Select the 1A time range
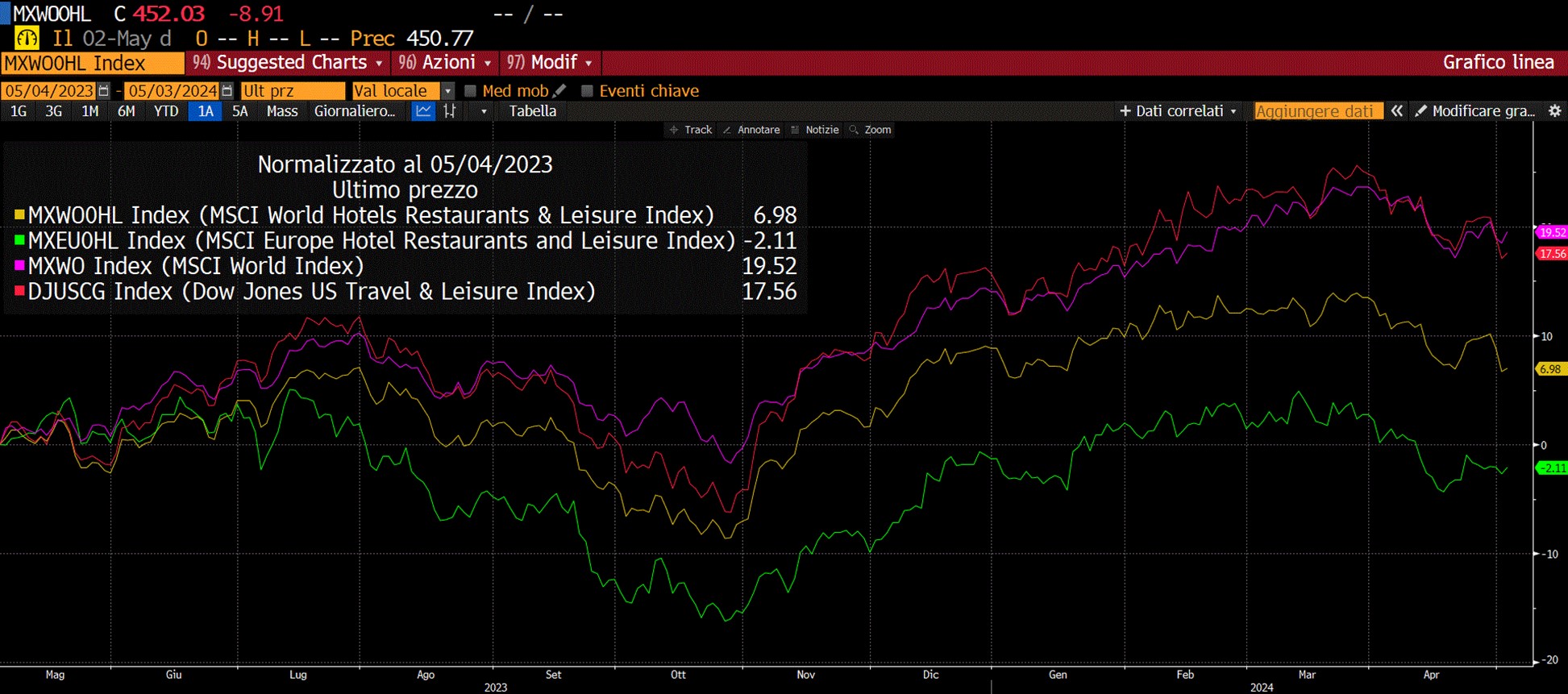The image size is (1568, 694). (x=206, y=111)
